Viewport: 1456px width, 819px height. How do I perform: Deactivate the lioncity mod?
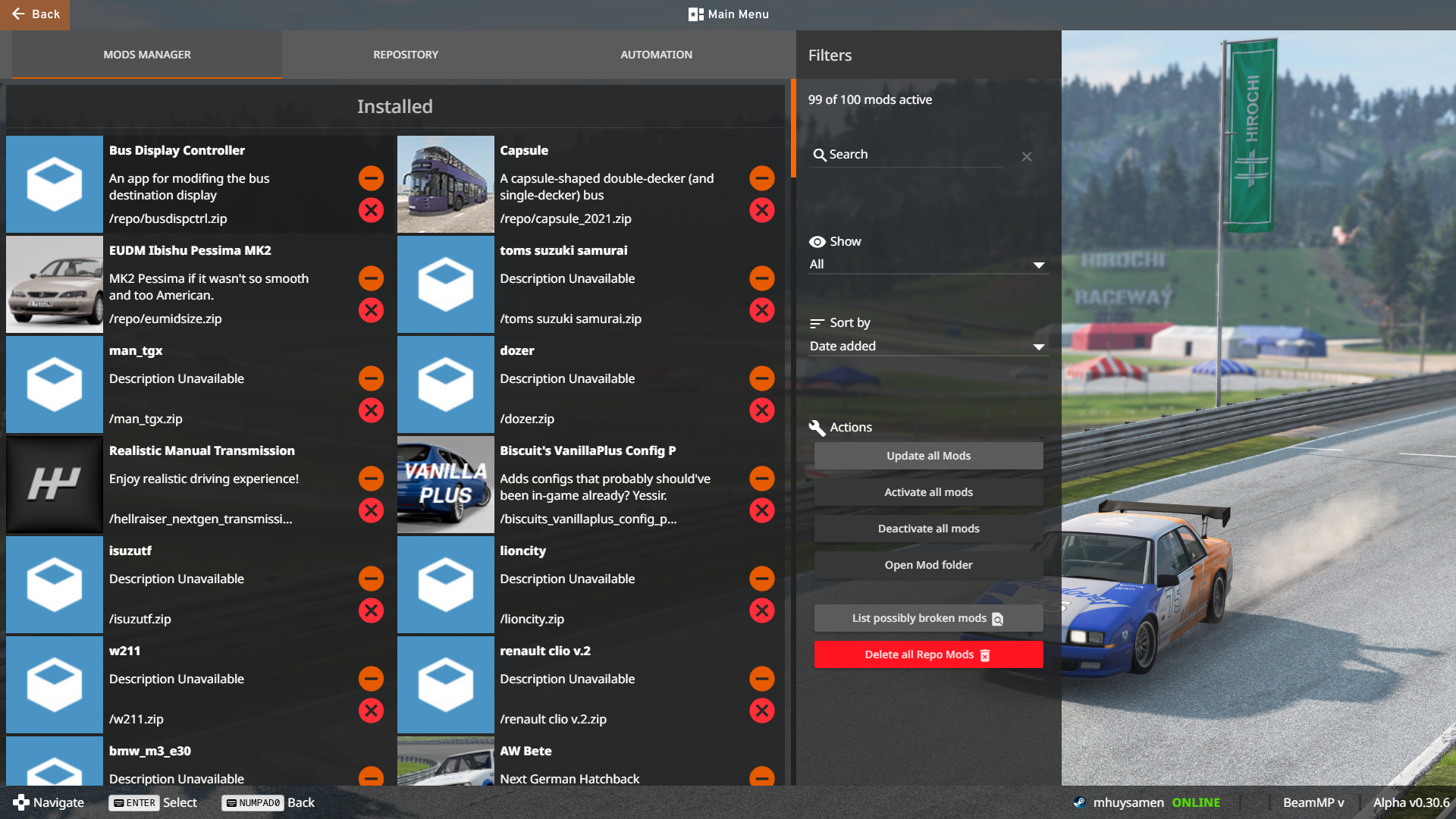[762, 579]
